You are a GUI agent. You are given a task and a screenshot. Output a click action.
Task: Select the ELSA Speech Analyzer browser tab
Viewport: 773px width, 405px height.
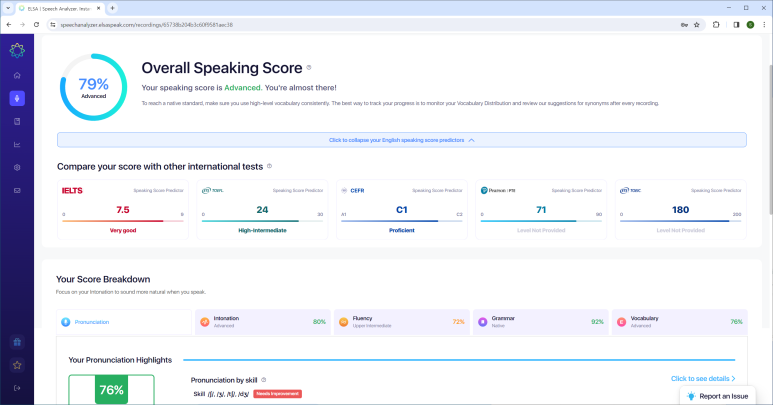(x=60, y=8)
